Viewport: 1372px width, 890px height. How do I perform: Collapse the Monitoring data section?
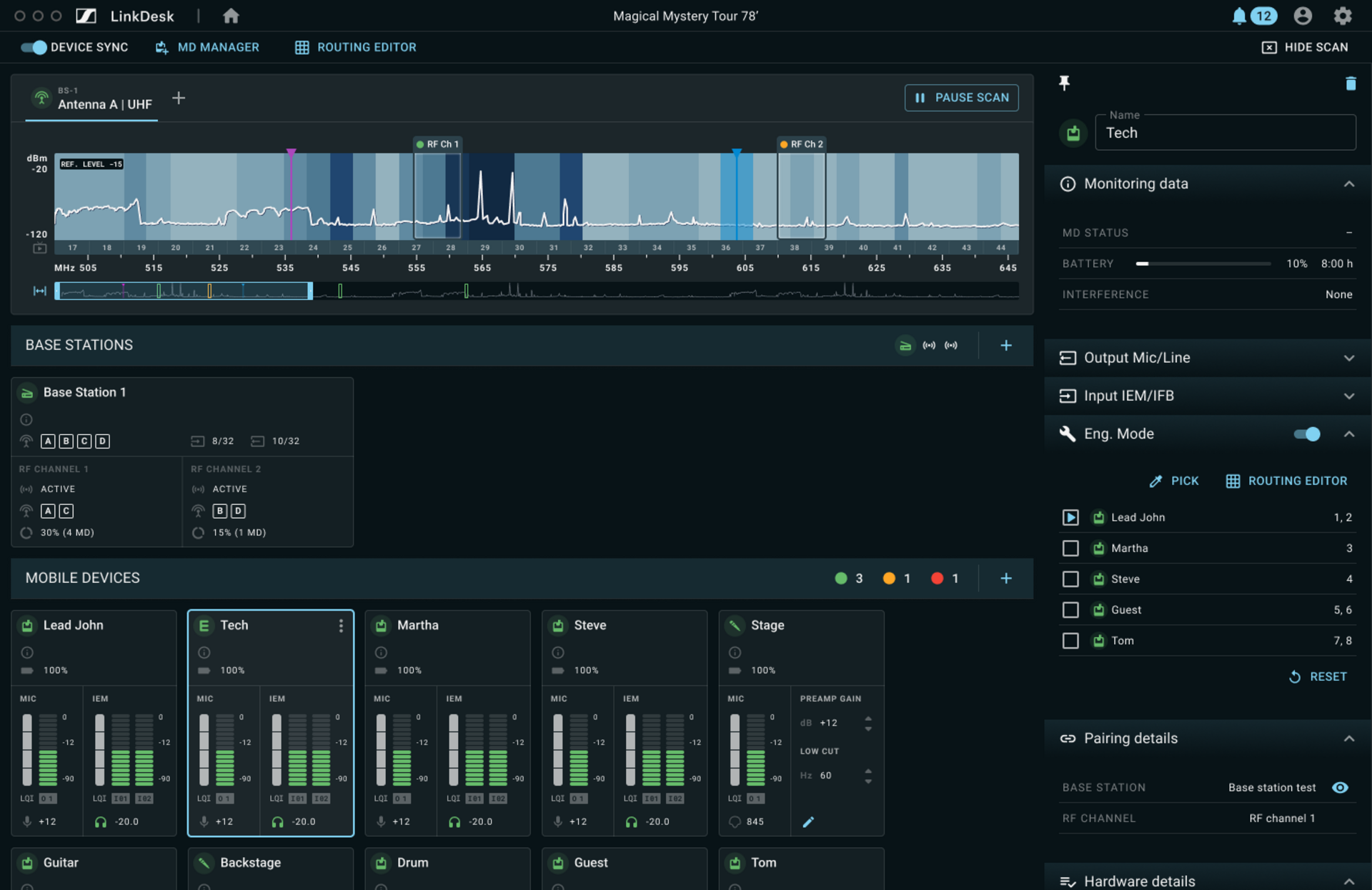(x=1348, y=184)
